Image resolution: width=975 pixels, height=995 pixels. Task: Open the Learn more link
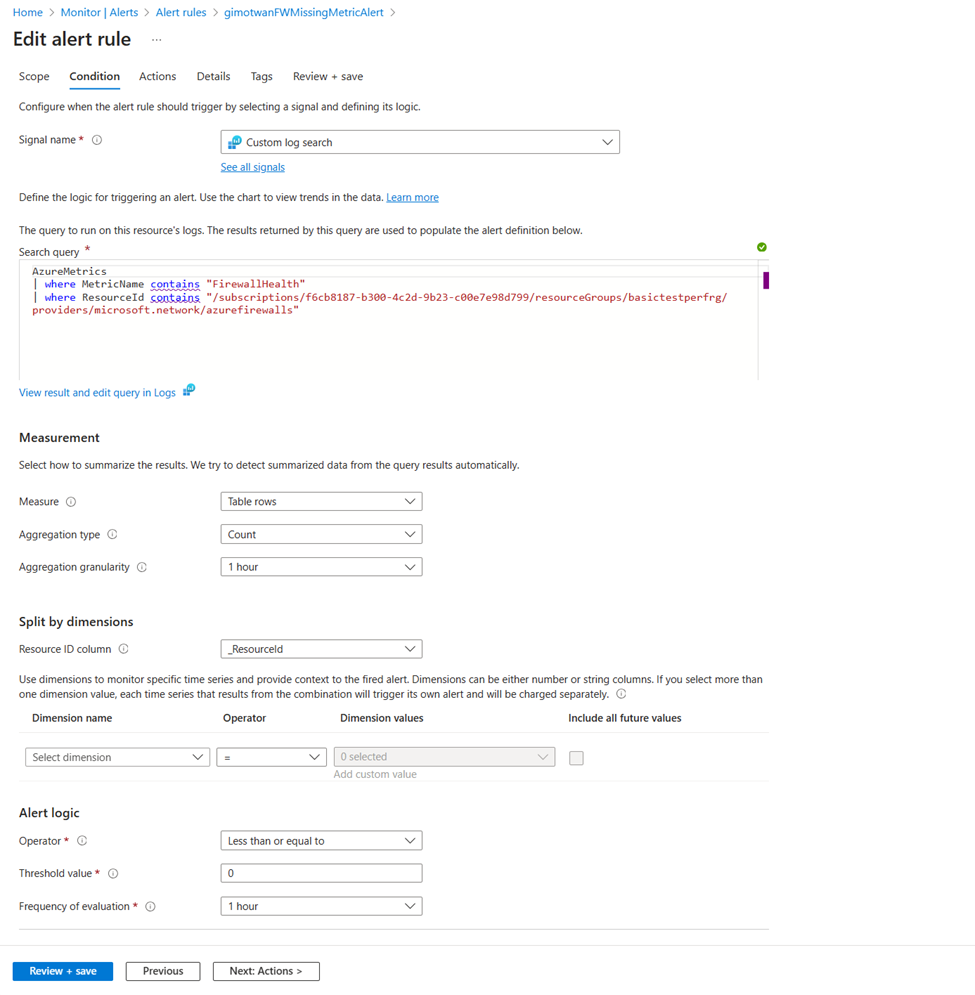[x=413, y=197]
